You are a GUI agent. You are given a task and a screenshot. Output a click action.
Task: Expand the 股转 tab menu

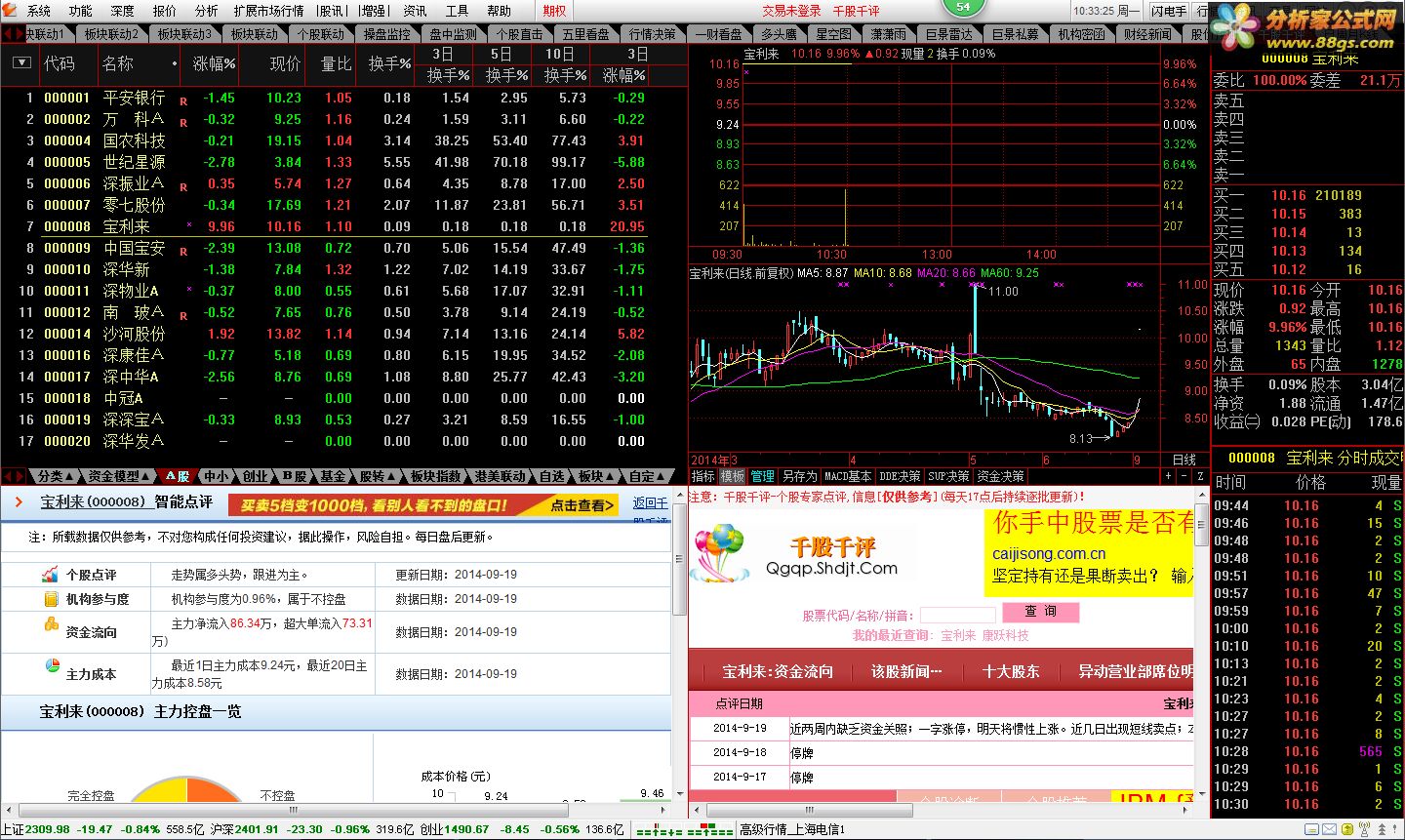click(x=377, y=476)
